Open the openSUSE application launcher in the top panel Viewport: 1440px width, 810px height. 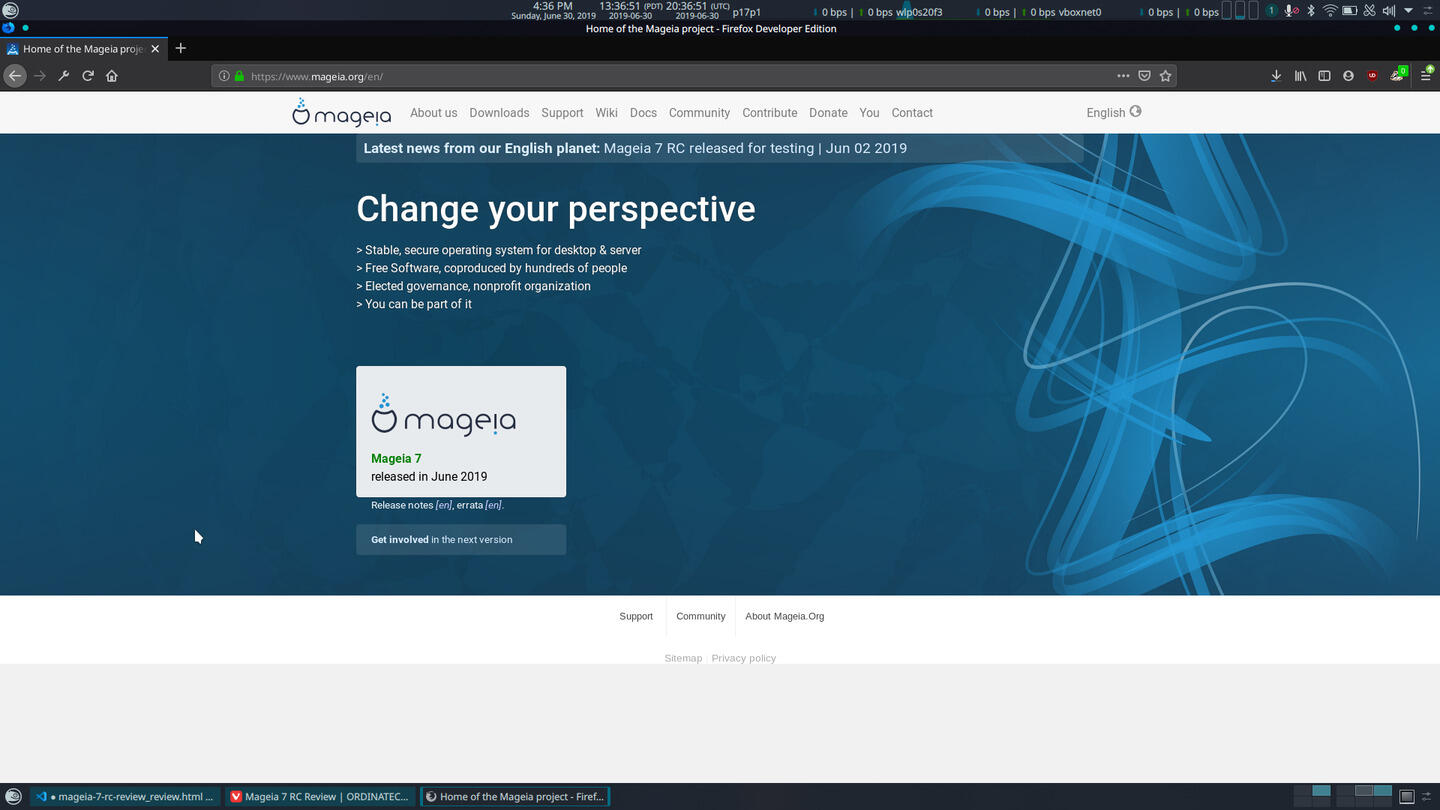pyautogui.click(x=11, y=11)
